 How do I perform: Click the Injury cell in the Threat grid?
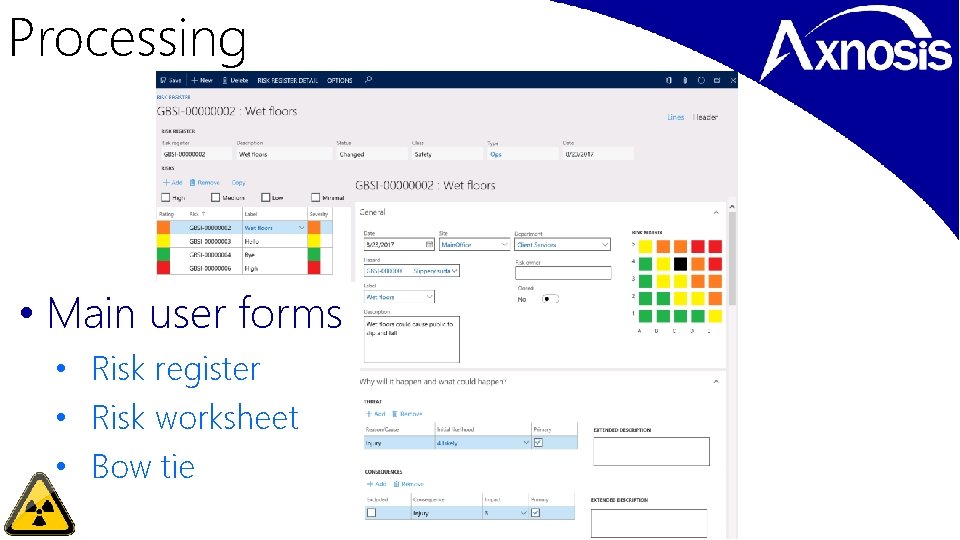pyautogui.click(x=399, y=443)
